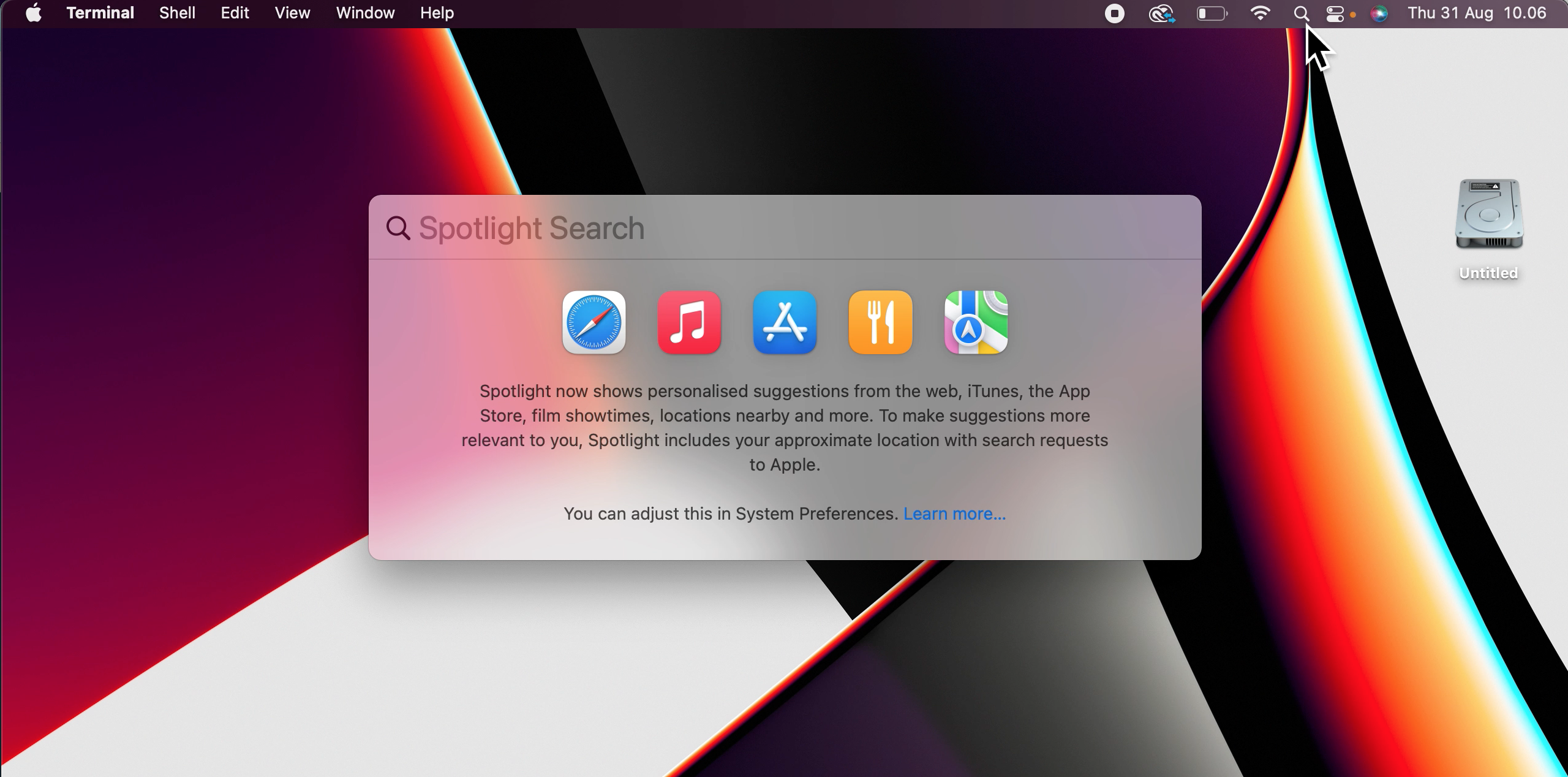This screenshot has height=777, width=1568.
Task: Open the Wi-Fi status menu
Action: [x=1260, y=13]
